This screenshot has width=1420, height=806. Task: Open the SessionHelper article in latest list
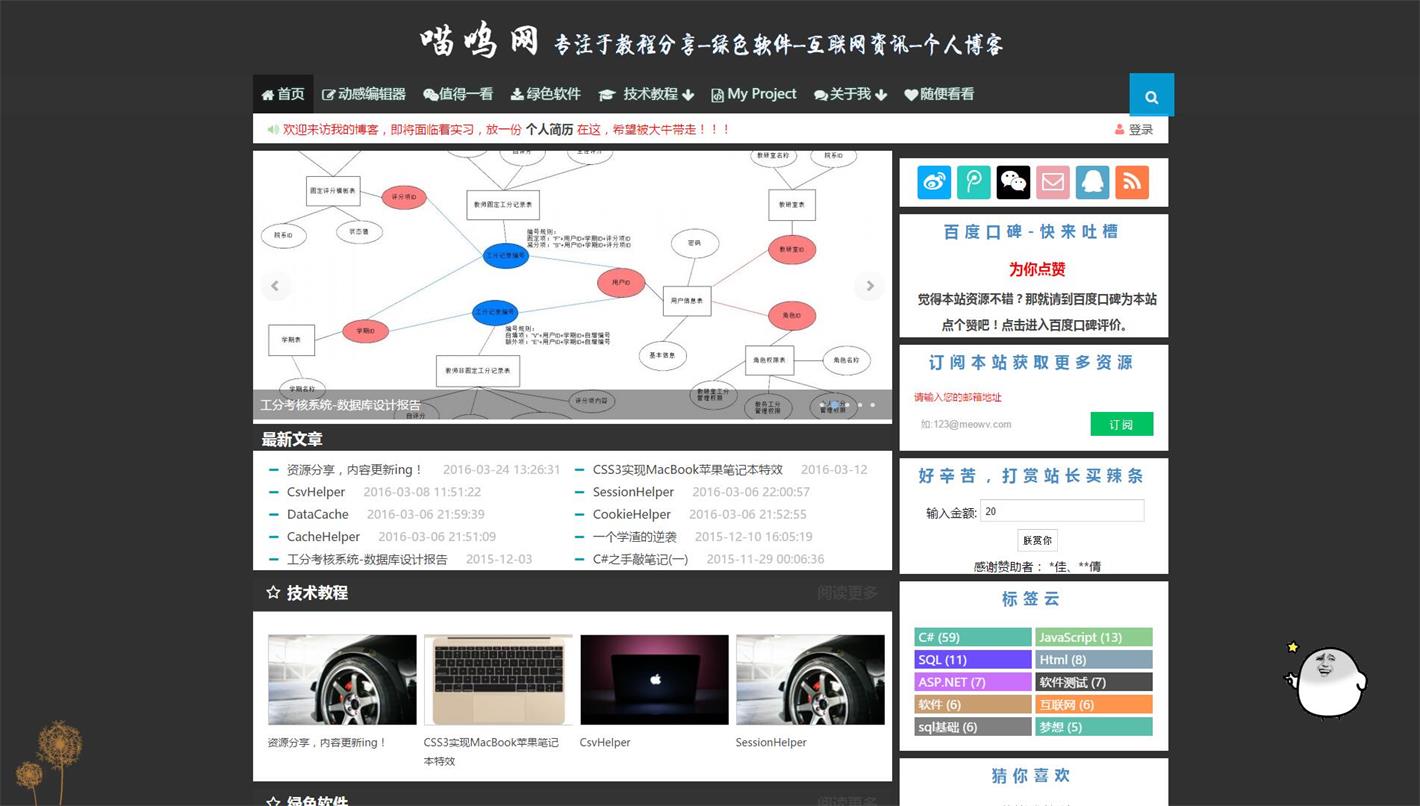click(633, 492)
